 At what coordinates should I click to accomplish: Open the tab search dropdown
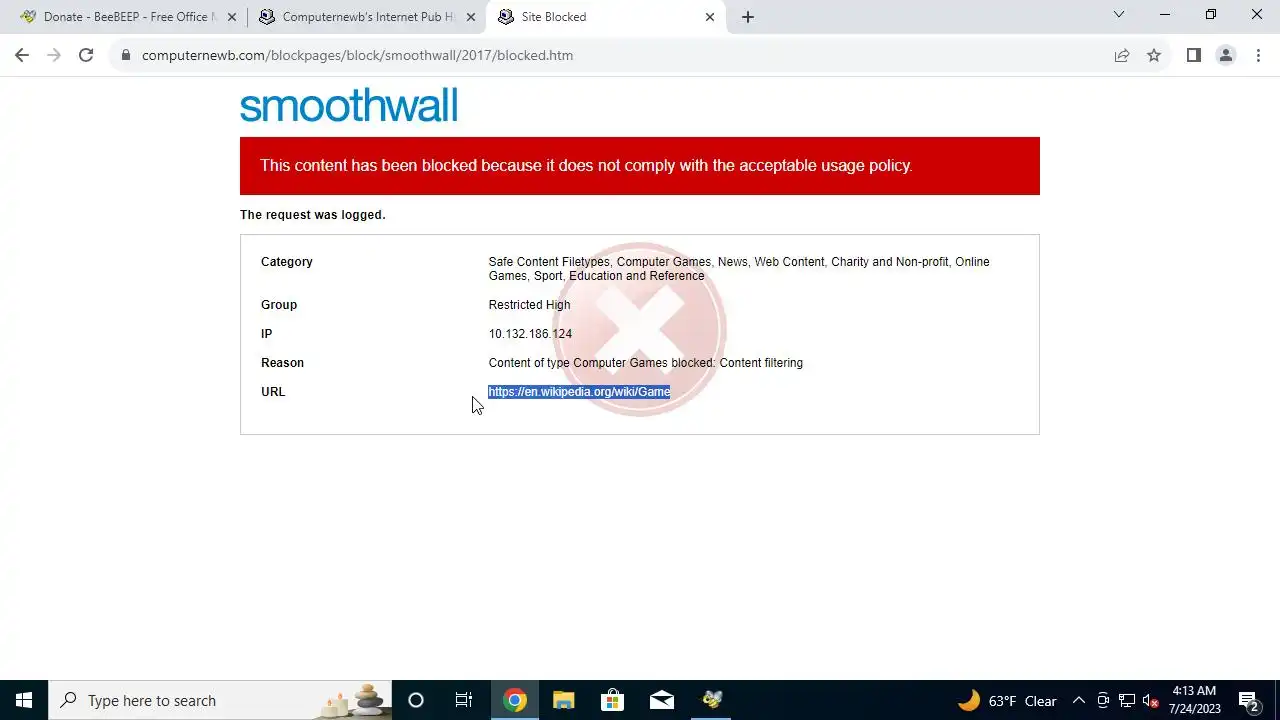[x=1119, y=14]
